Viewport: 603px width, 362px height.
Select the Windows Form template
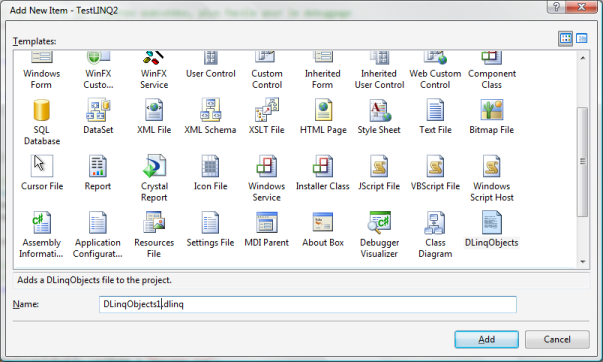click(42, 70)
